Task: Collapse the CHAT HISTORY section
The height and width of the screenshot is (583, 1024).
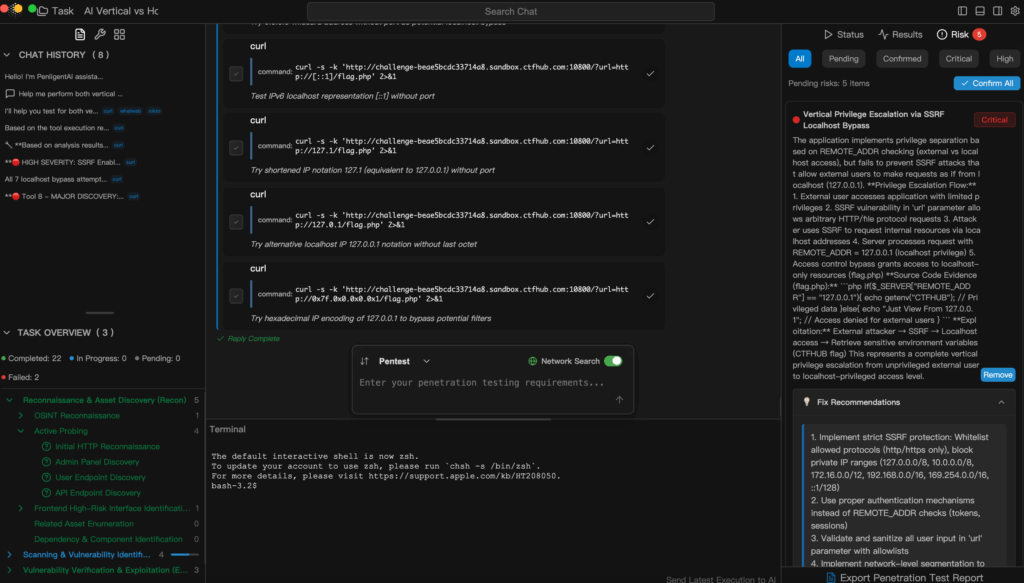Action: (9, 55)
